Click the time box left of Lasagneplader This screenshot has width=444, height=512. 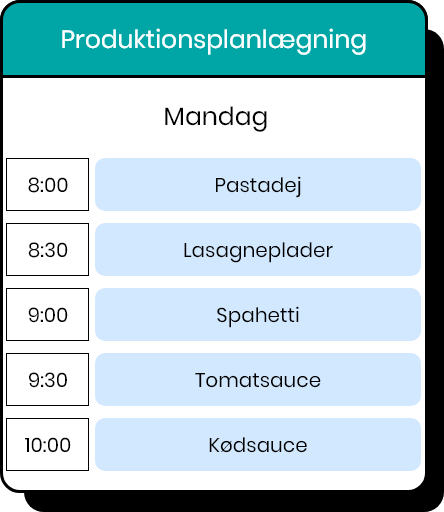click(48, 249)
